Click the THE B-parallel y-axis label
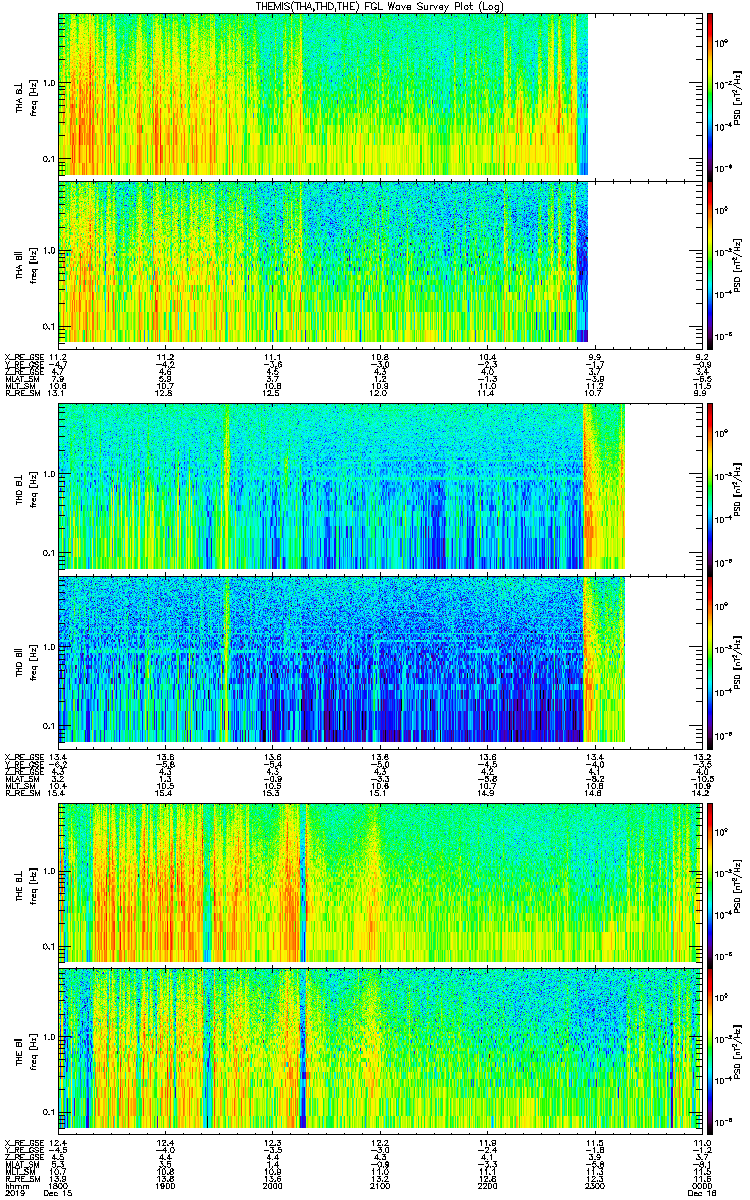Image resolution: width=750 pixels, height=1200 pixels. (24, 1051)
